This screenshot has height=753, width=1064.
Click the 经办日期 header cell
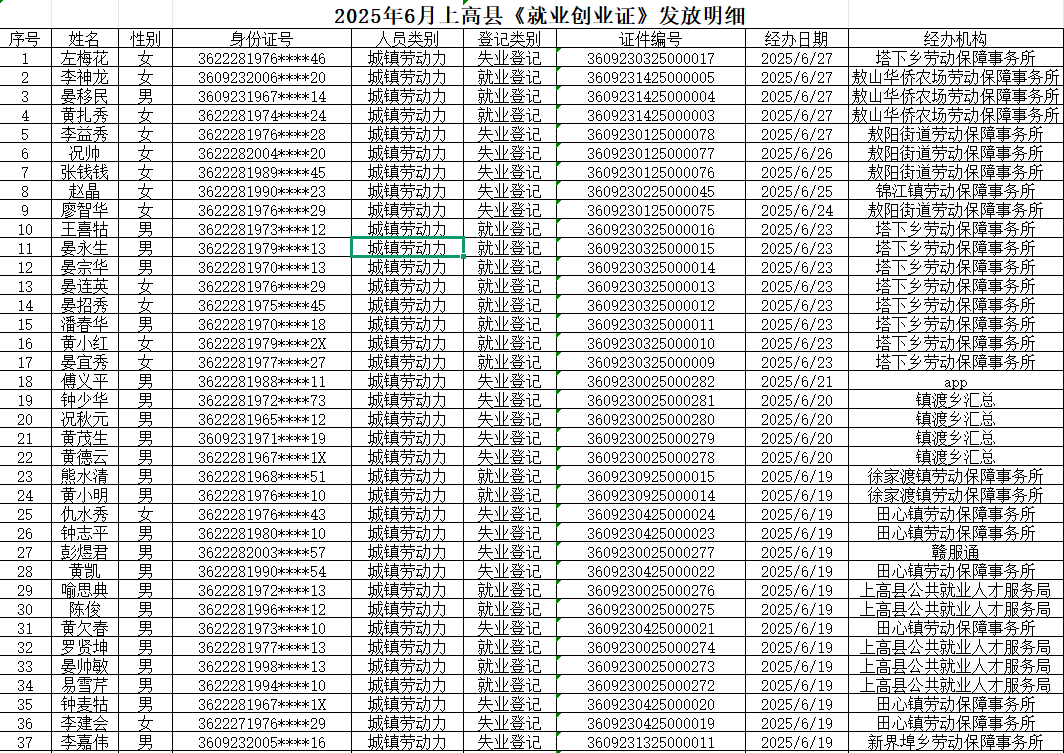coord(796,39)
